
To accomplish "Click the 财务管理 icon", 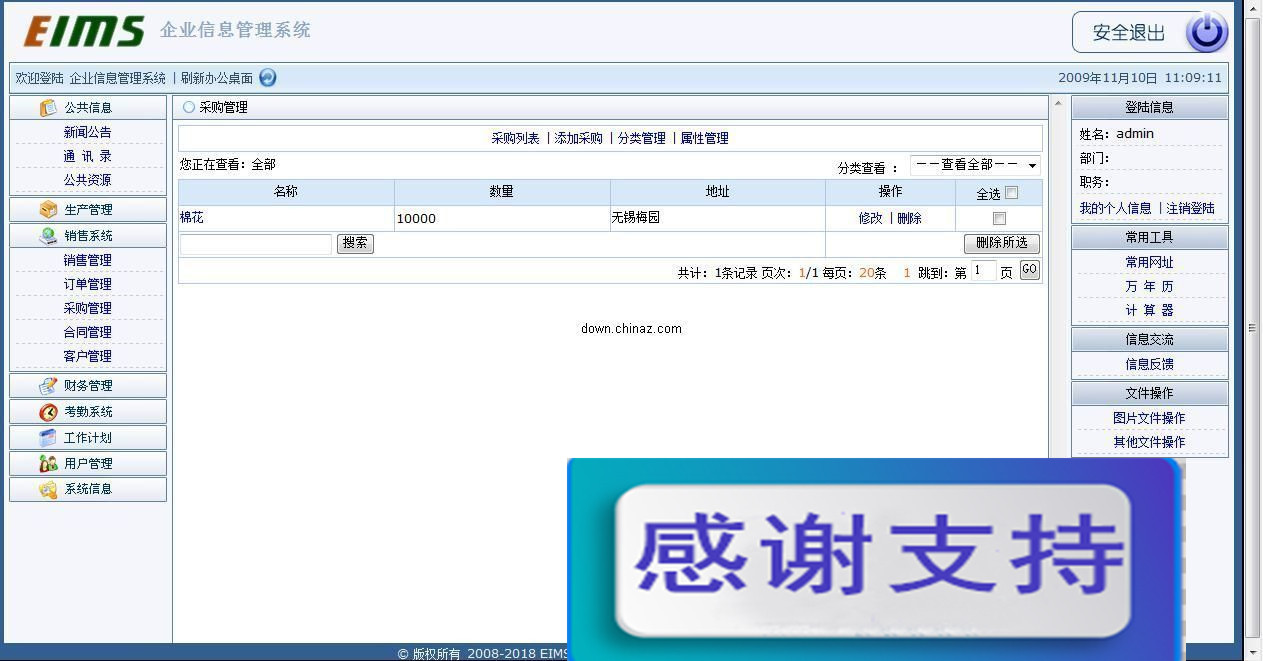I will (x=48, y=385).
